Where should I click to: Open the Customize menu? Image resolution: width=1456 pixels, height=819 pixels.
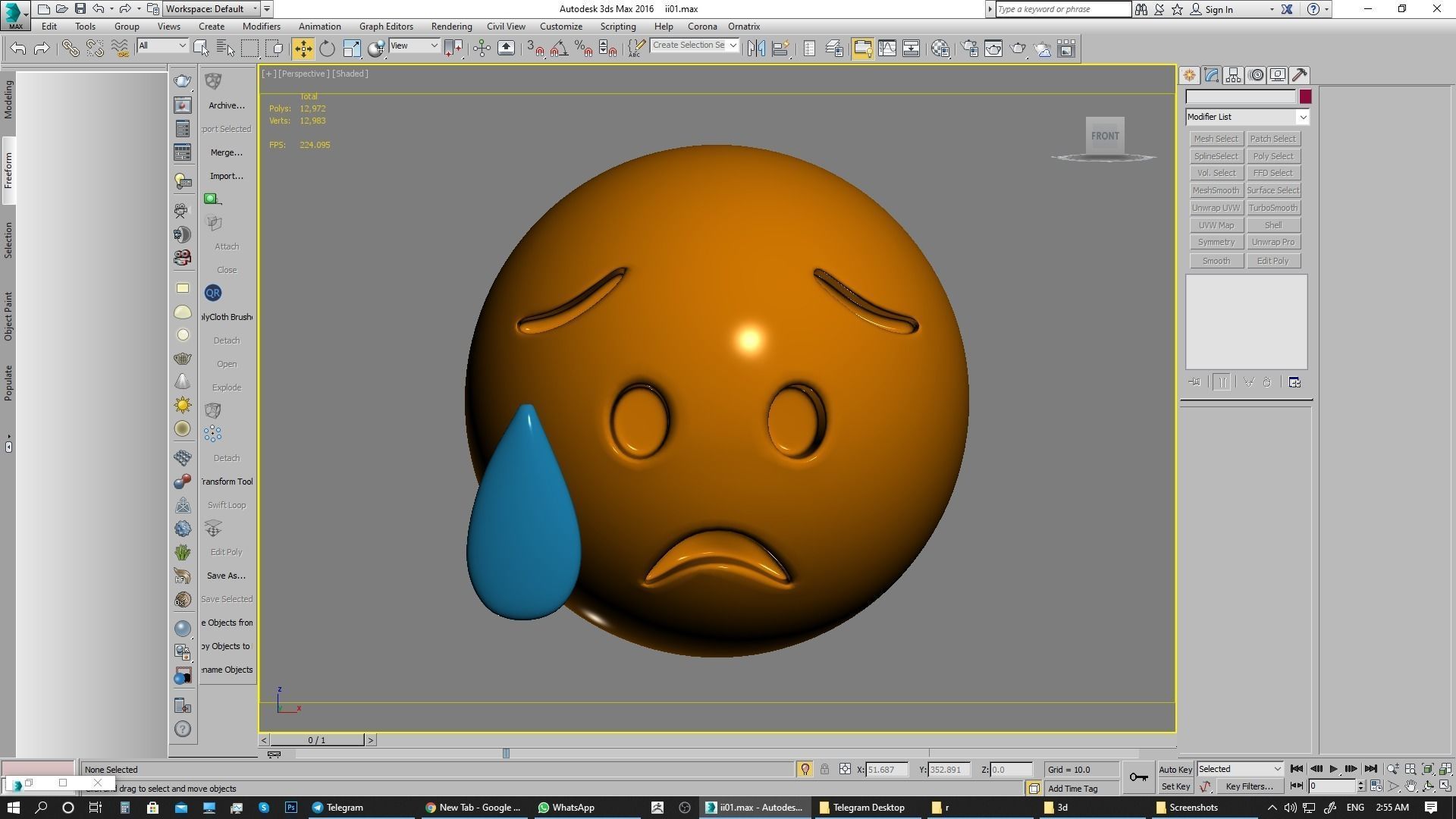(x=561, y=27)
